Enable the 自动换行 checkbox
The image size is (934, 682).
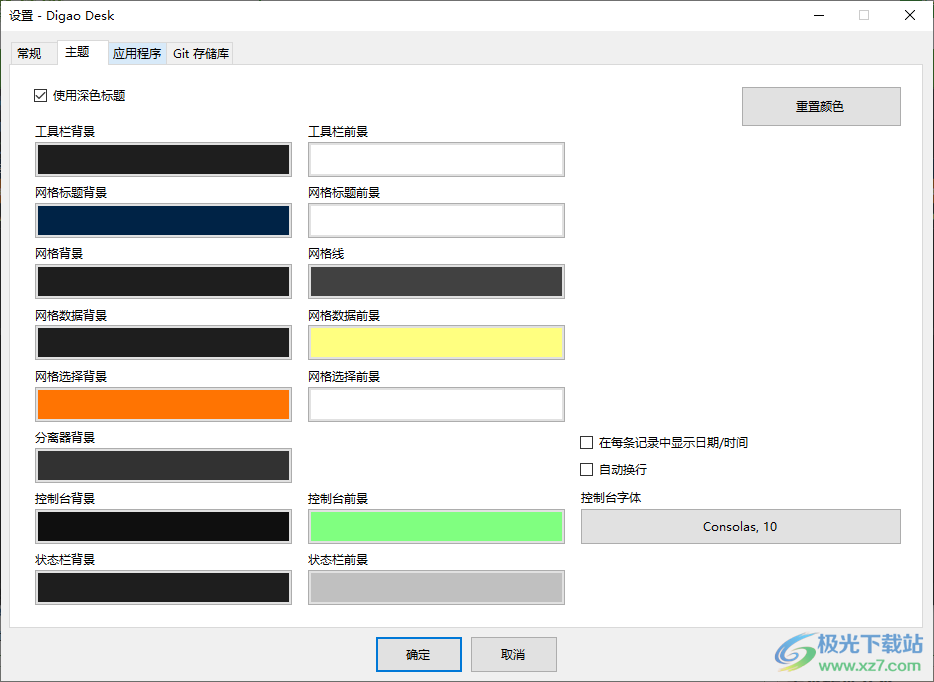click(x=585, y=469)
